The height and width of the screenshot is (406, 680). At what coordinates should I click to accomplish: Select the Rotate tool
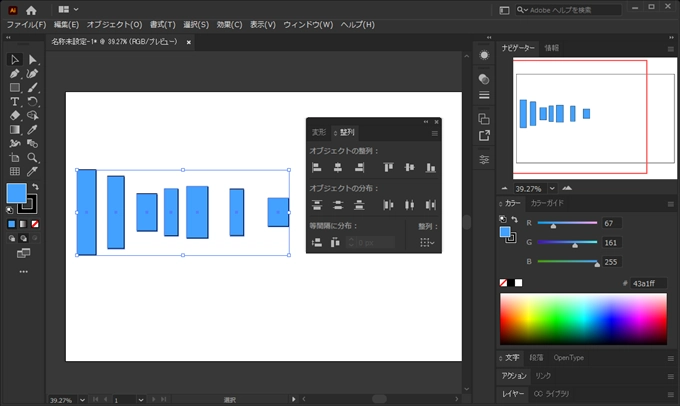click(32, 102)
